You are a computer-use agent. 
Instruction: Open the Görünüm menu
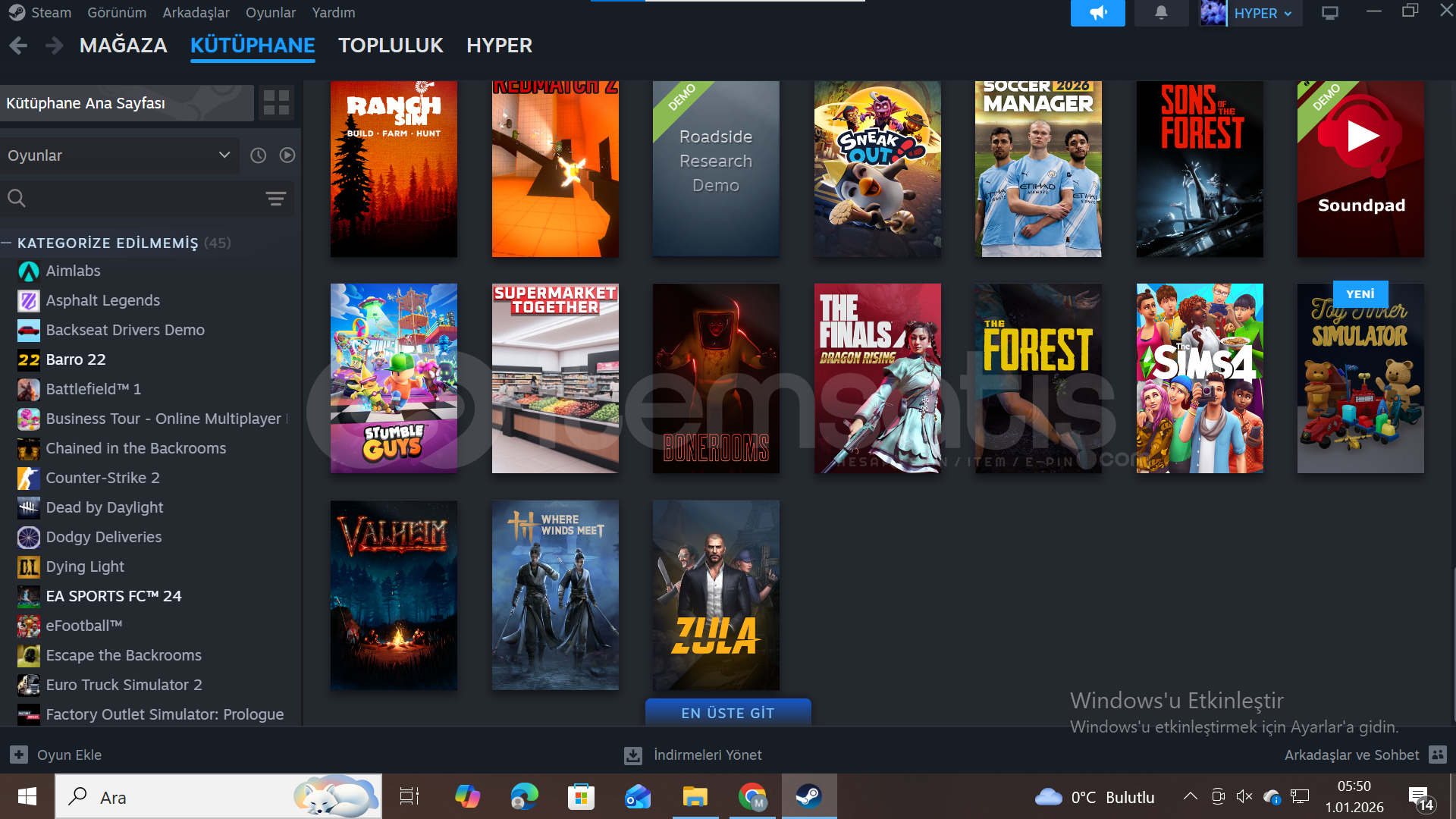click(x=117, y=13)
